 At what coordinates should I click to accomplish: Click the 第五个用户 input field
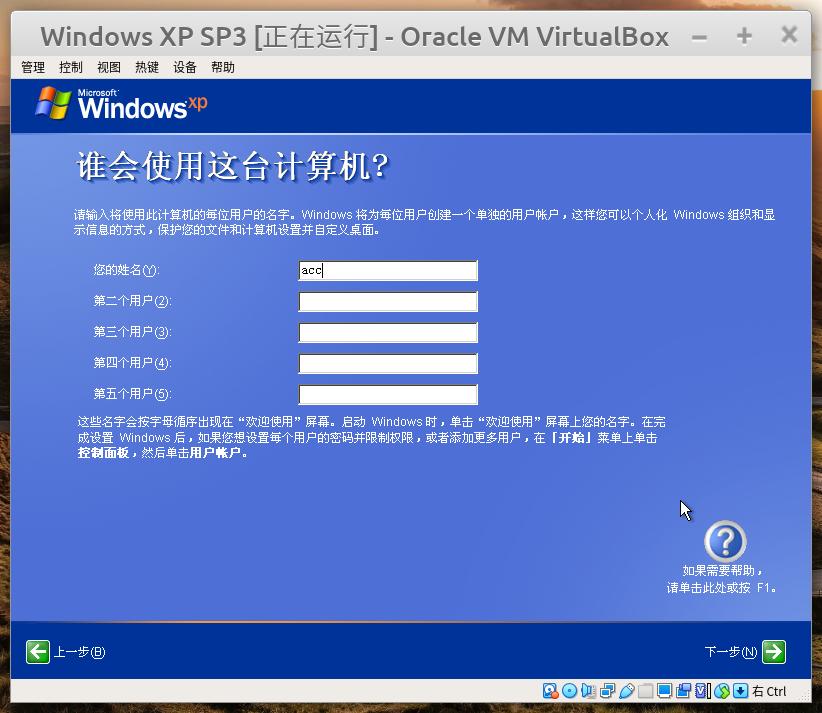(x=388, y=394)
